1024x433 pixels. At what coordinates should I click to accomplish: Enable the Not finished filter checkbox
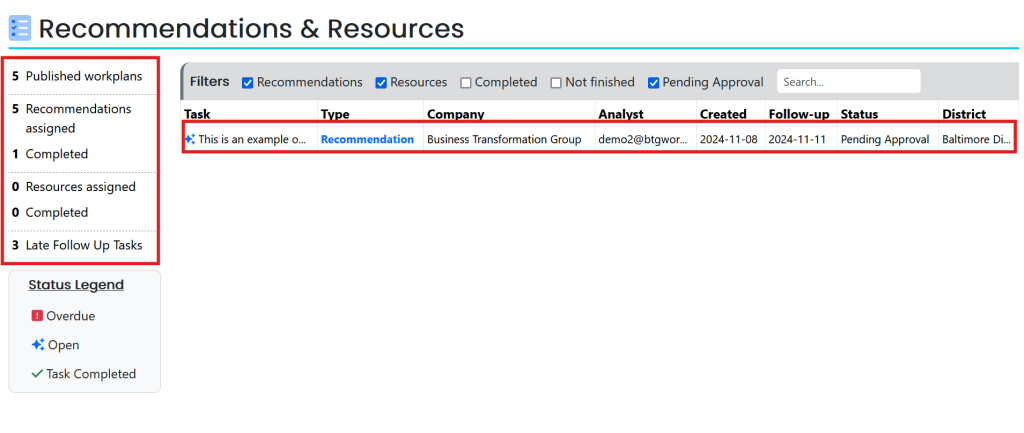point(556,83)
